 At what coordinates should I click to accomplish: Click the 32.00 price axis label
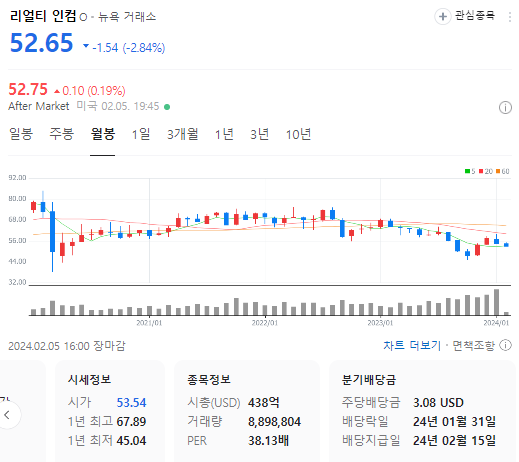pos(17,282)
